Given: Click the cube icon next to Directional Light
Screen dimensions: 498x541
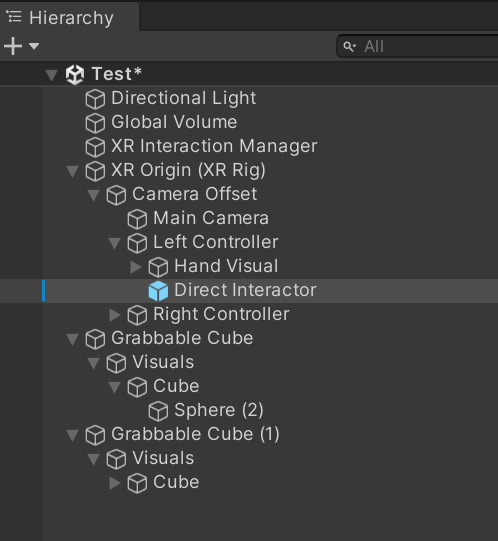Looking at the screenshot, I should (95, 99).
